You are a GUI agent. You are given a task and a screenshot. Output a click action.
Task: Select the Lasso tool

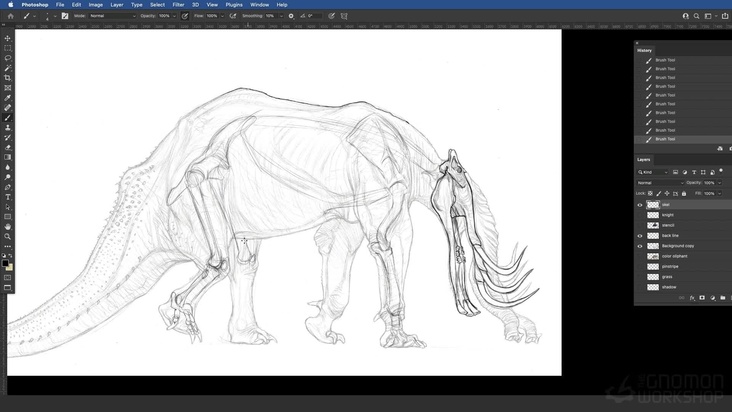pos(7,58)
